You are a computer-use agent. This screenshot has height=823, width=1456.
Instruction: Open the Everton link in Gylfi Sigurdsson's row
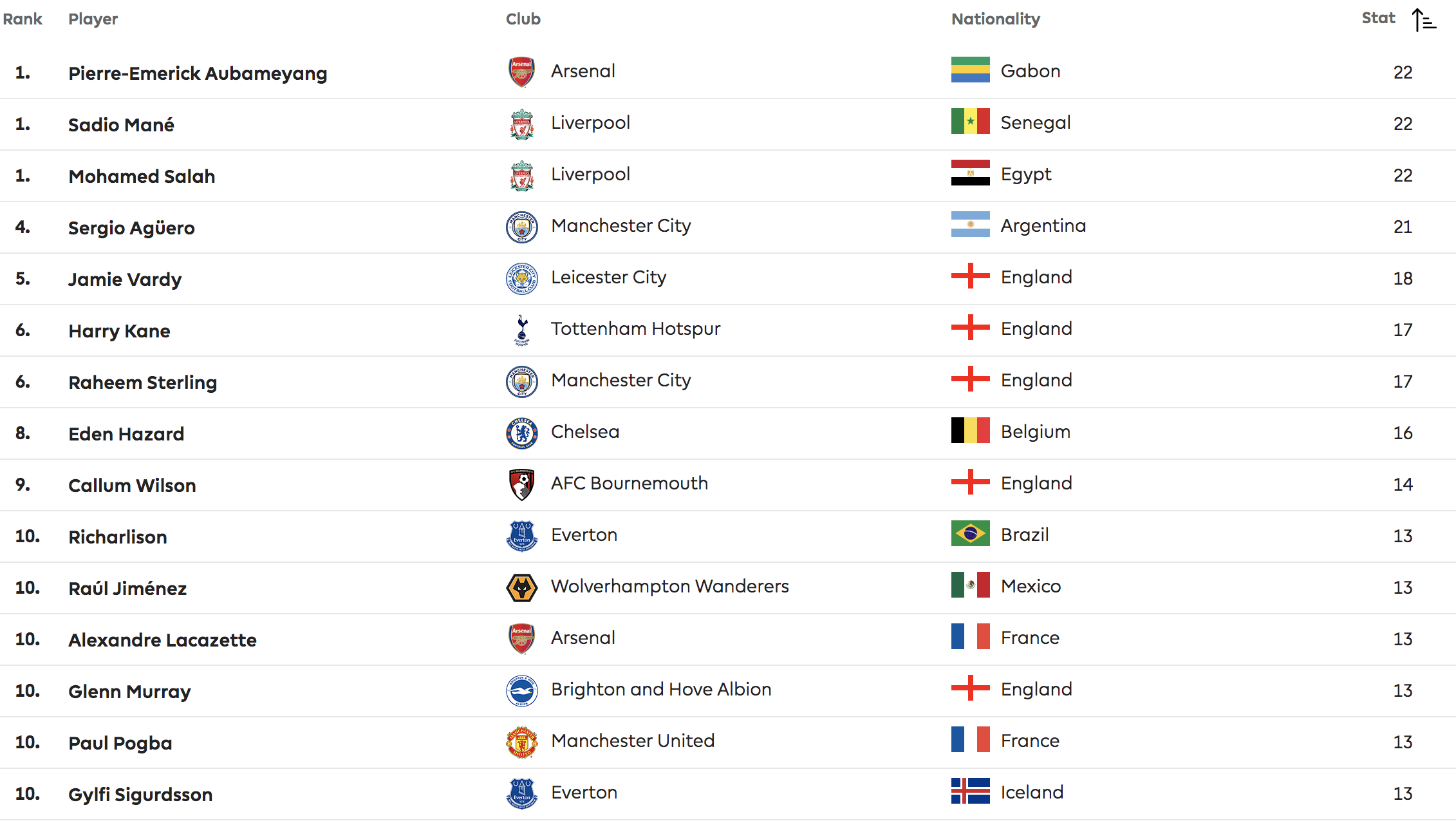pos(584,793)
